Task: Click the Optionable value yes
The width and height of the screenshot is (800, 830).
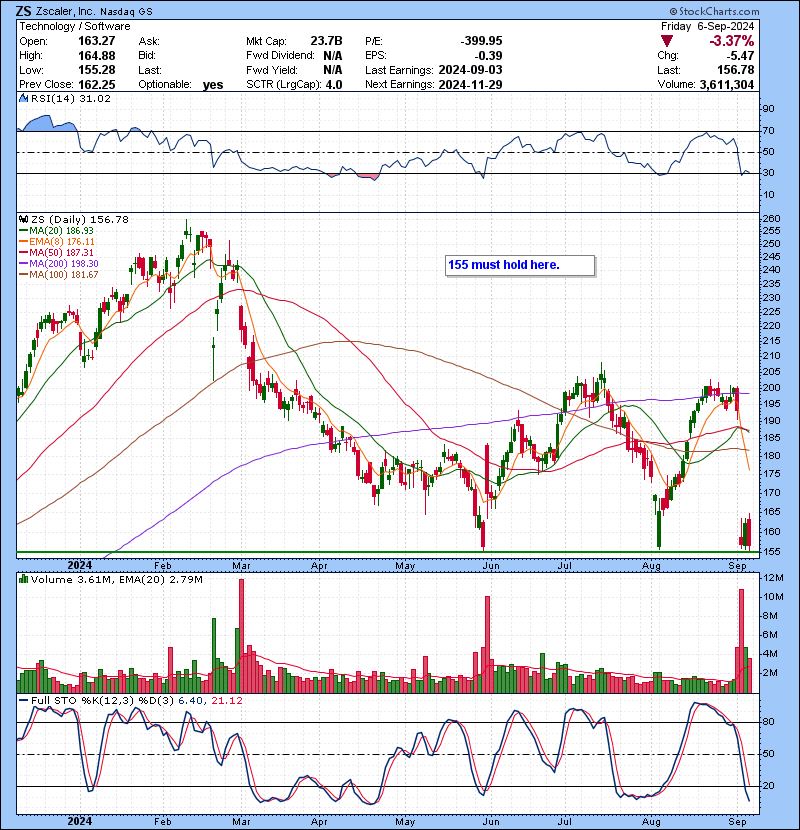Action: pos(213,85)
